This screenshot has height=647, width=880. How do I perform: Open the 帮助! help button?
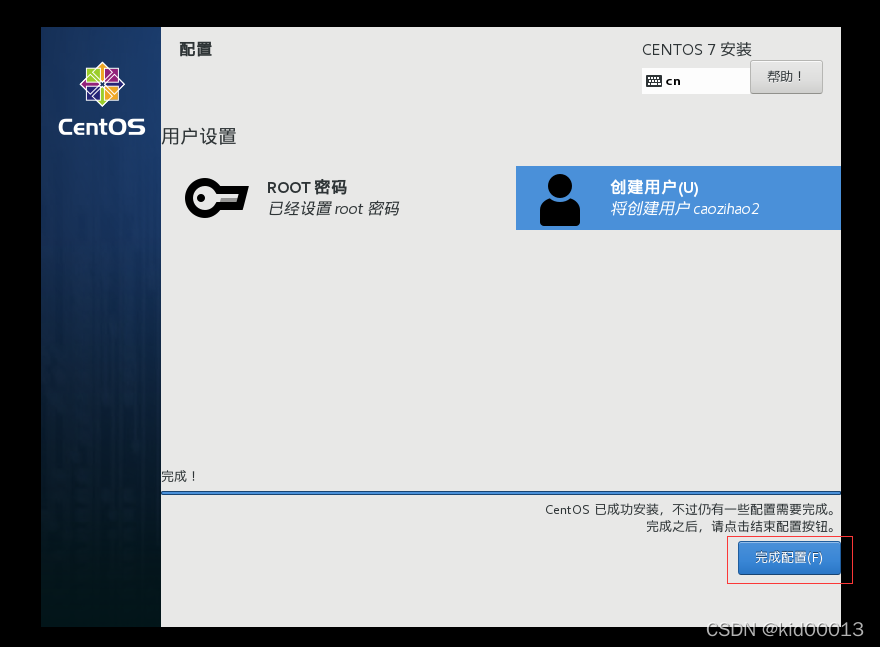(x=786, y=77)
